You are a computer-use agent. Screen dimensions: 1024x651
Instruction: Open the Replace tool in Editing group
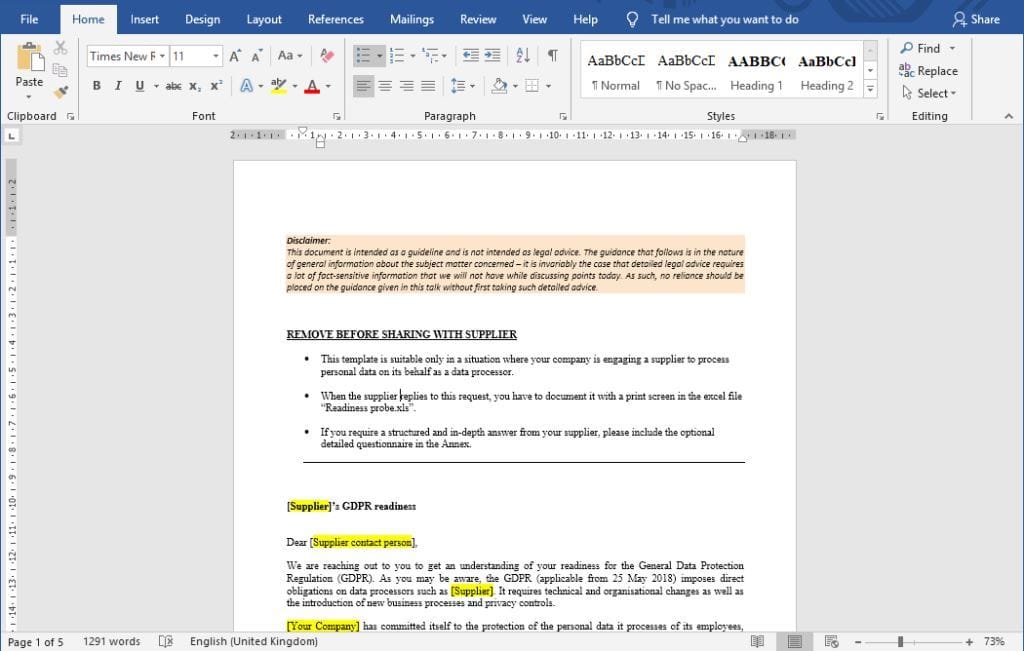click(929, 71)
